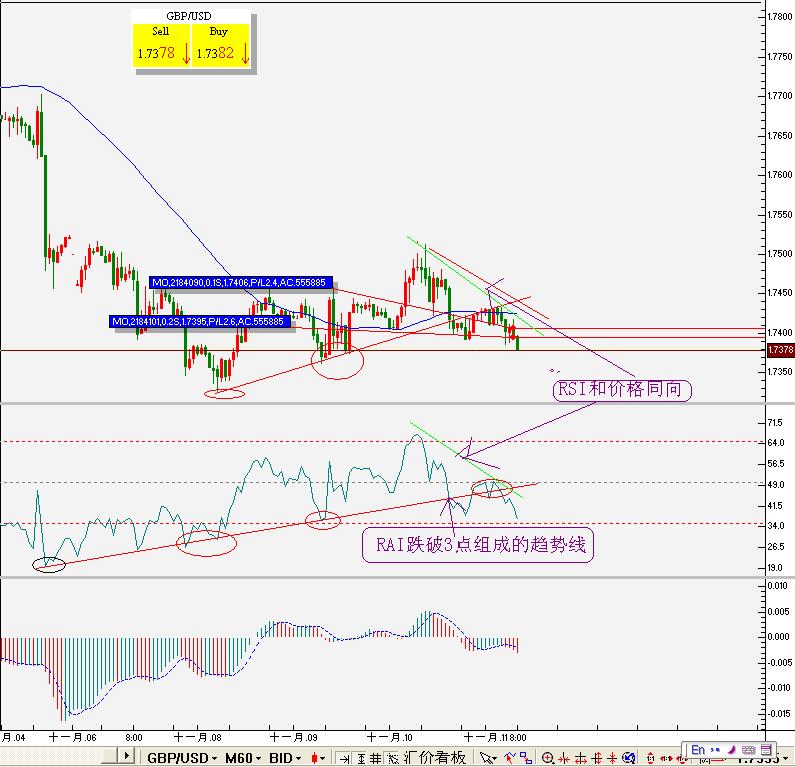Click the En language indicator on IME bar
The height and width of the screenshot is (767, 795).
pyautogui.click(x=698, y=750)
